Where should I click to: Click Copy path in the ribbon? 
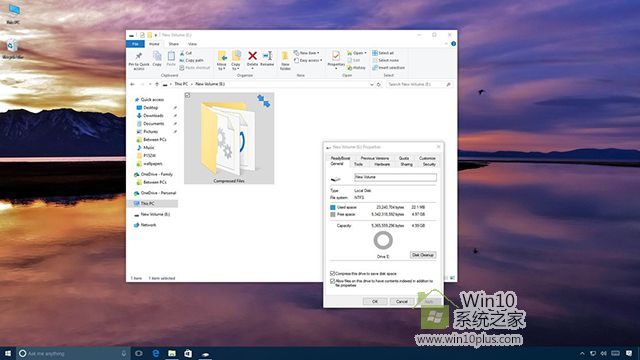coord(191,60)
